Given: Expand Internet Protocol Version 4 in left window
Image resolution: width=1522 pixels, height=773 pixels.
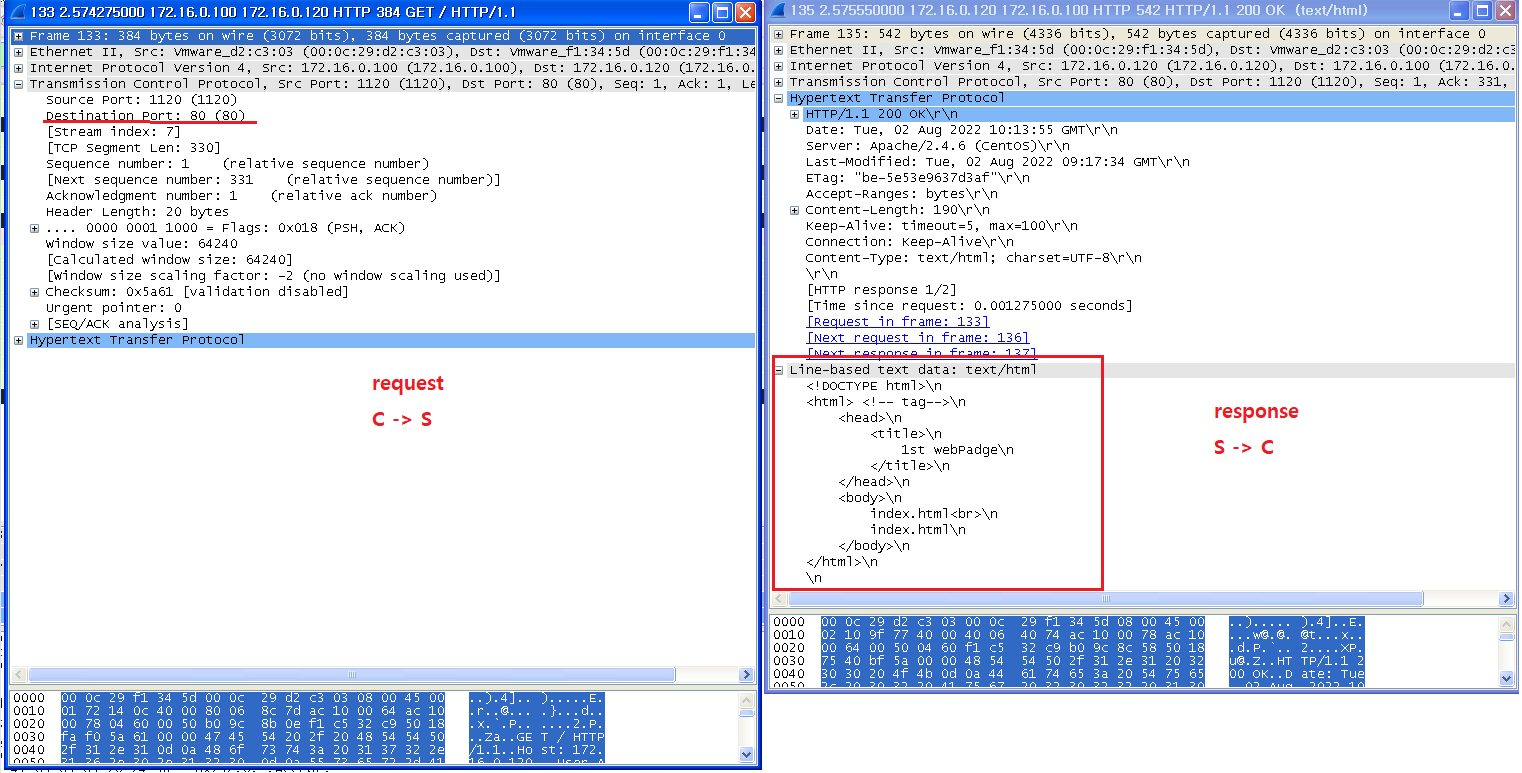Looking at the screenshot, I should (x=19, y=68).
